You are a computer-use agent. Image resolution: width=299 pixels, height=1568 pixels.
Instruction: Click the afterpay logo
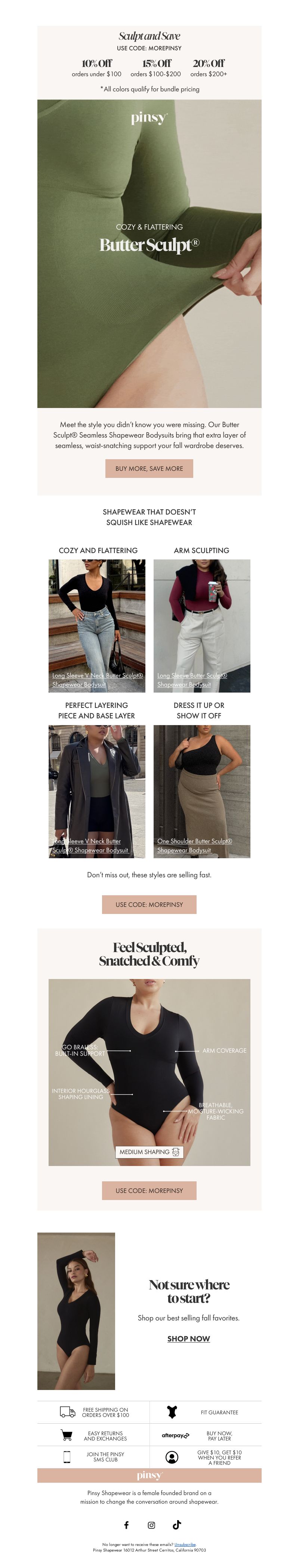click(175, 1435)
